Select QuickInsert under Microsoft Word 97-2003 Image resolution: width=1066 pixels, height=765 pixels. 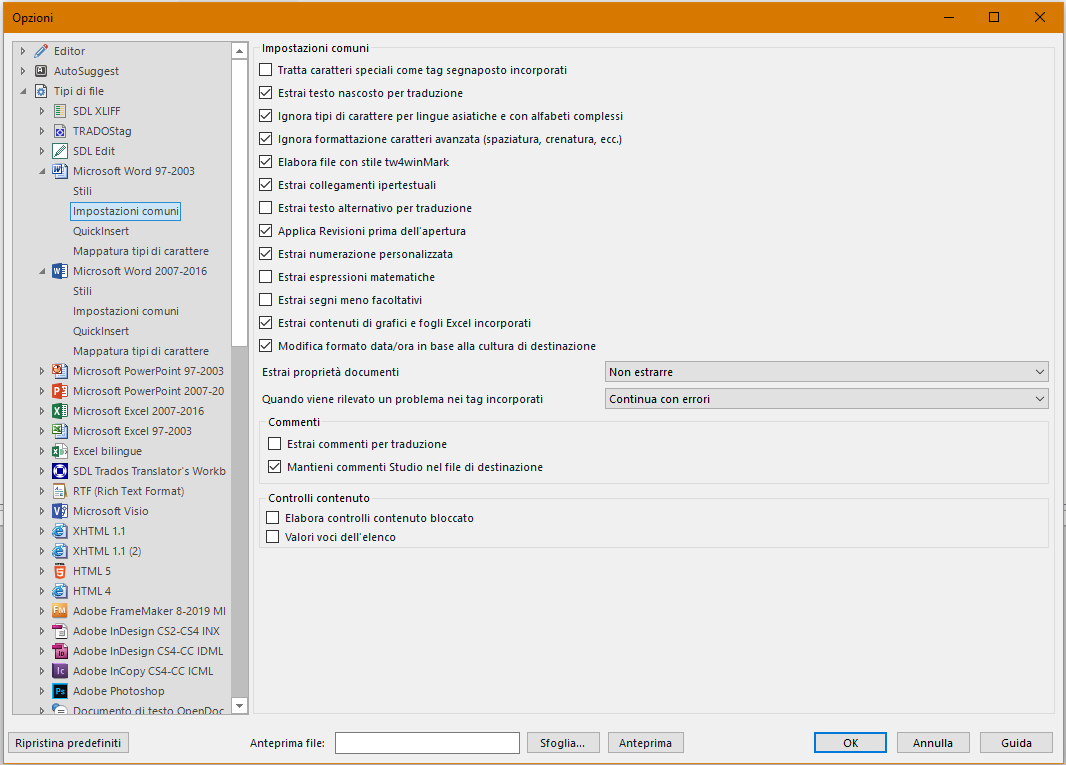pos(101,231)
